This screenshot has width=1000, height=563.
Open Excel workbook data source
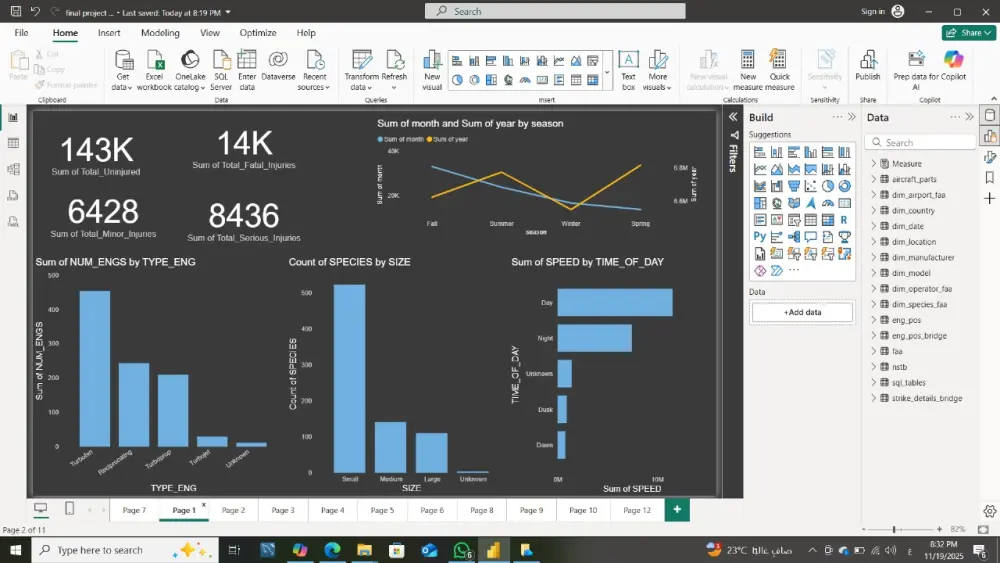pos(154,70)
